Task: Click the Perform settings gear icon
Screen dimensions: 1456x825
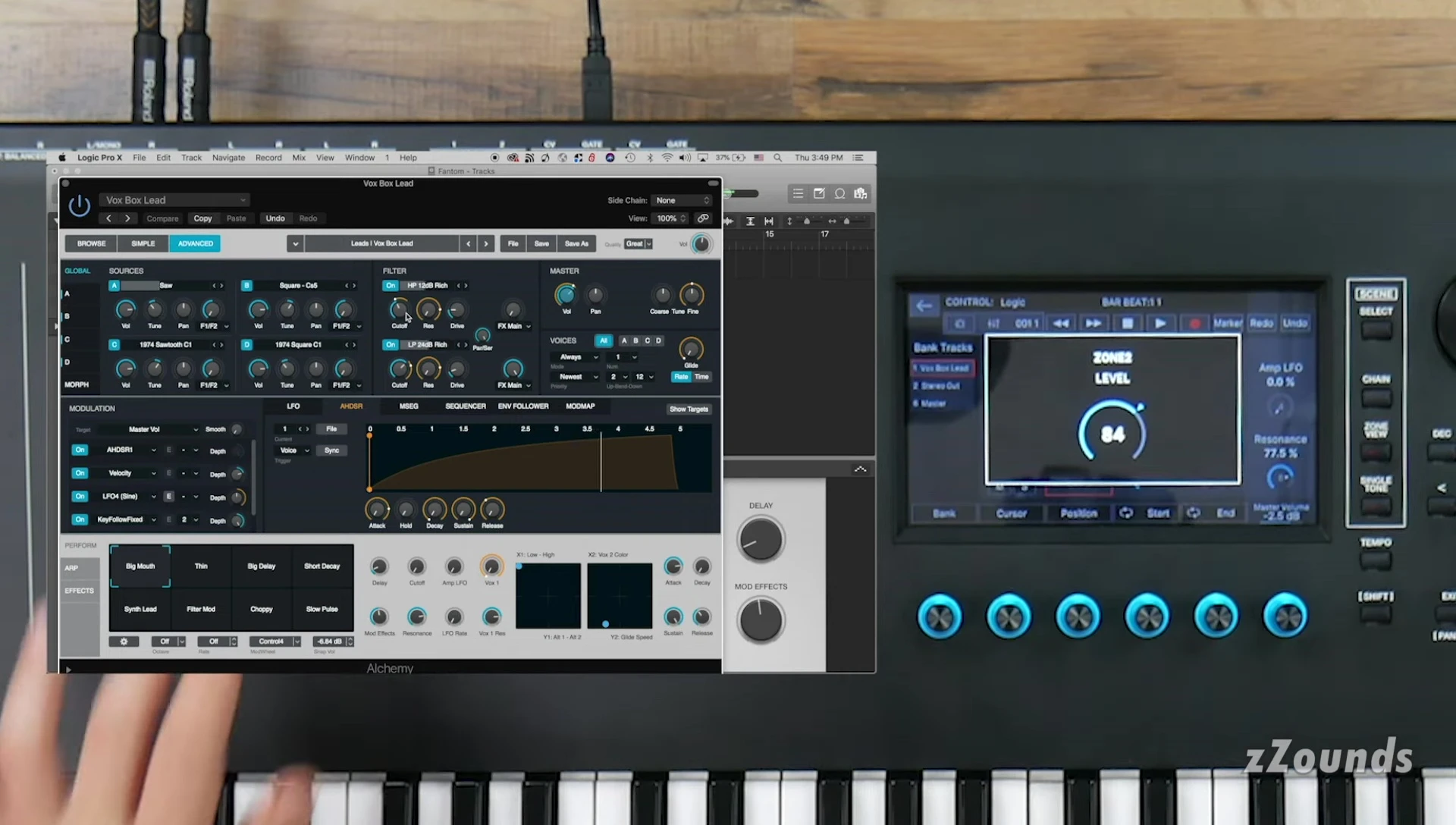Action: [x=124, y=641]
